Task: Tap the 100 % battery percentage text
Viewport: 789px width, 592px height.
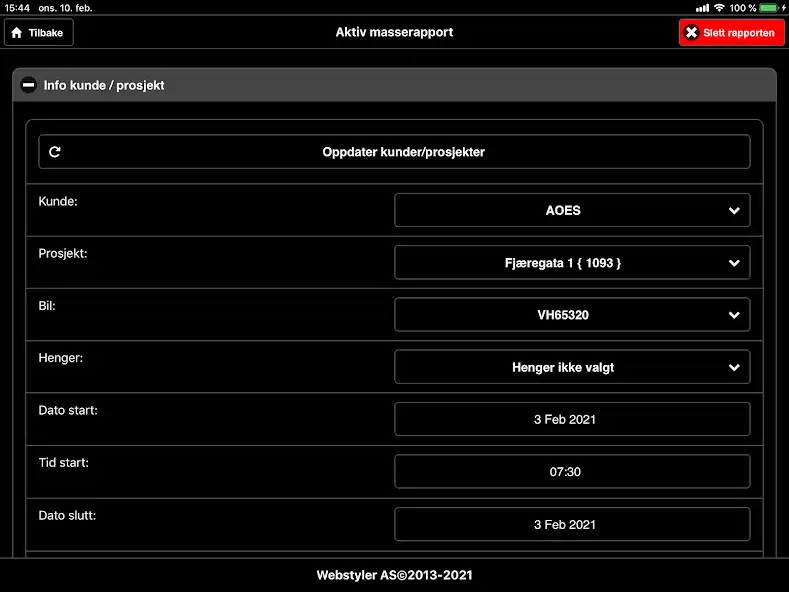Action: point(743,8)
